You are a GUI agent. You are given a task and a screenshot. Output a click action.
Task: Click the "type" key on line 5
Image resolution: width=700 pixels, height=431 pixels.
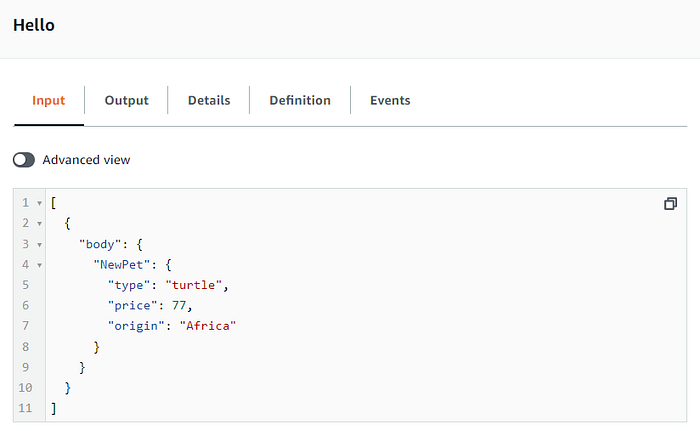[129, 285]
